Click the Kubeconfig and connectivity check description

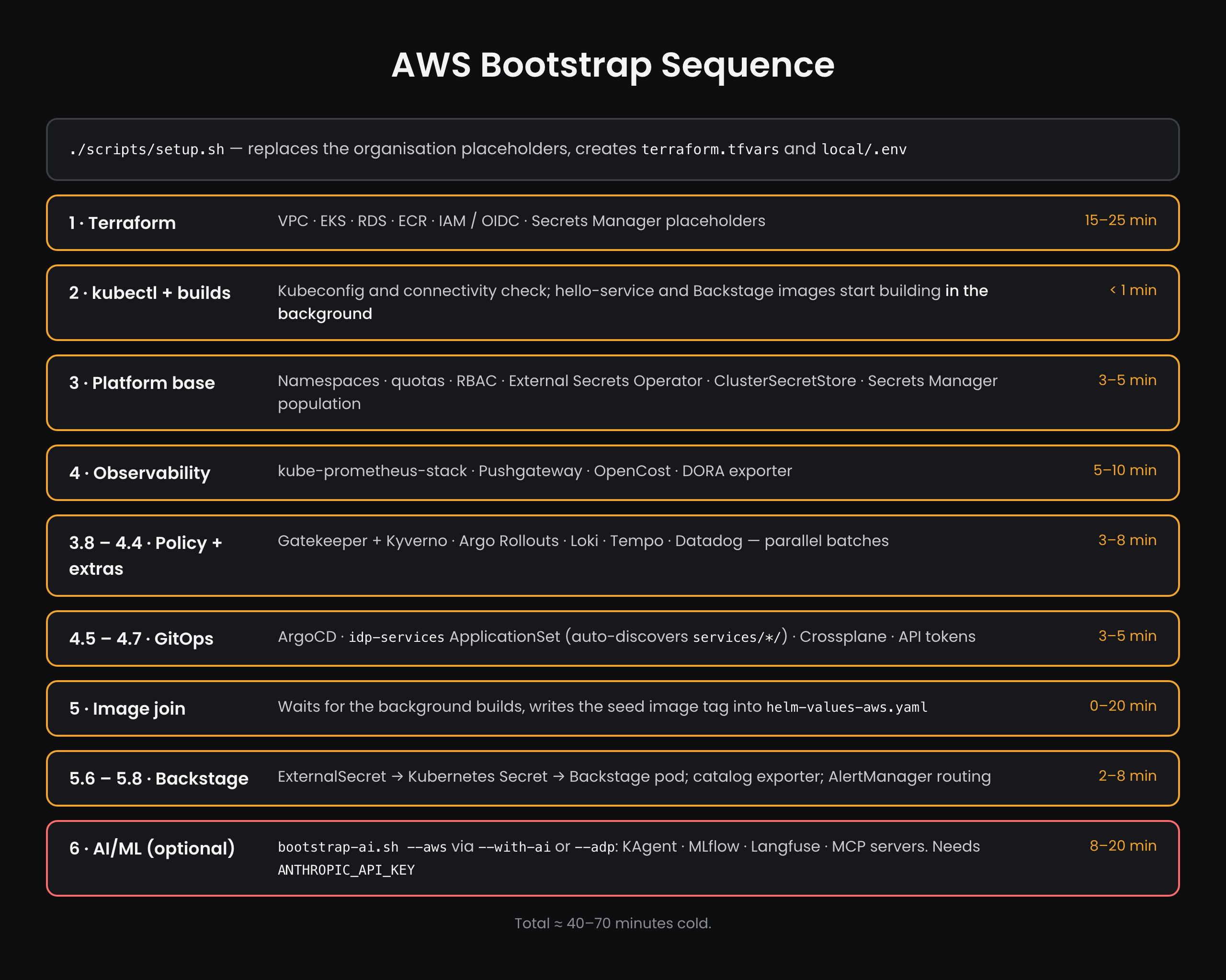click(633, 302)
